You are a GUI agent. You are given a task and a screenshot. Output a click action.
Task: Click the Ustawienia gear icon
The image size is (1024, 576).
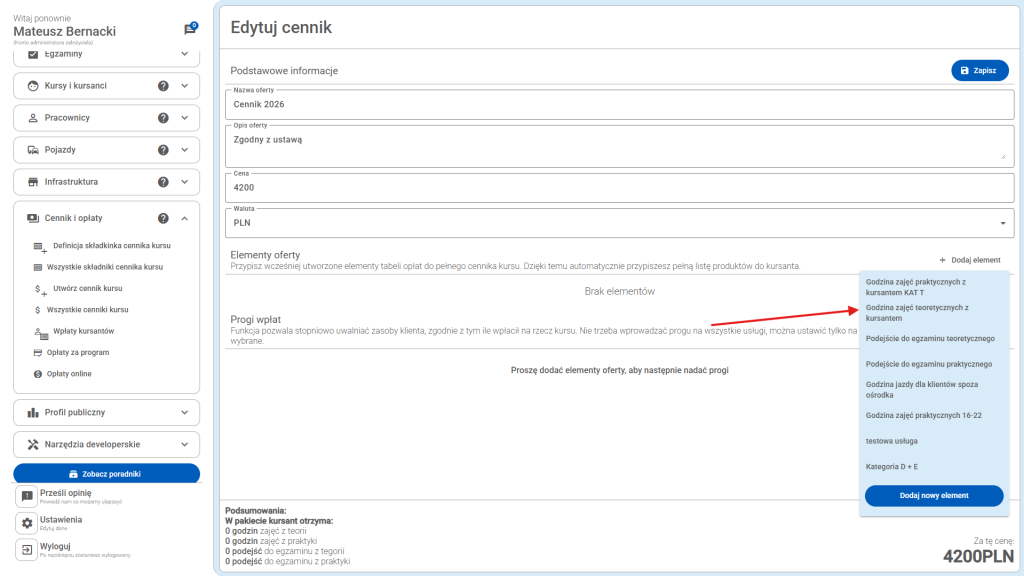(28, 523)
